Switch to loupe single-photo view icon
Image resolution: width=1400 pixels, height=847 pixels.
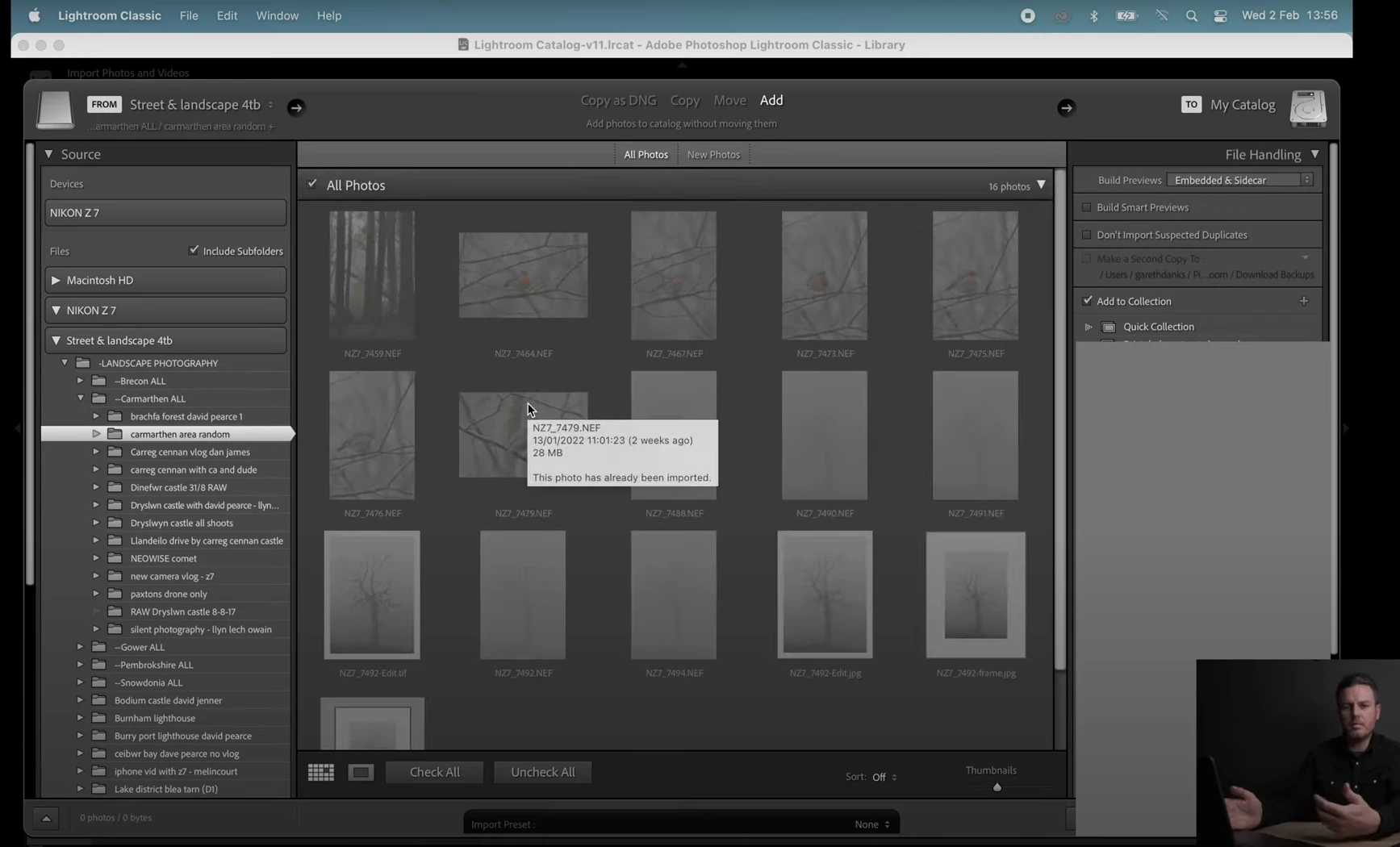[361, 772]
